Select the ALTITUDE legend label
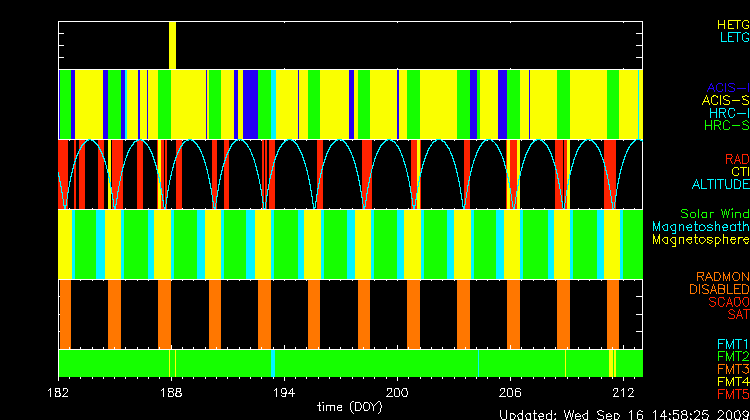Viewport: 750px width, 420px height. (720, 185)
